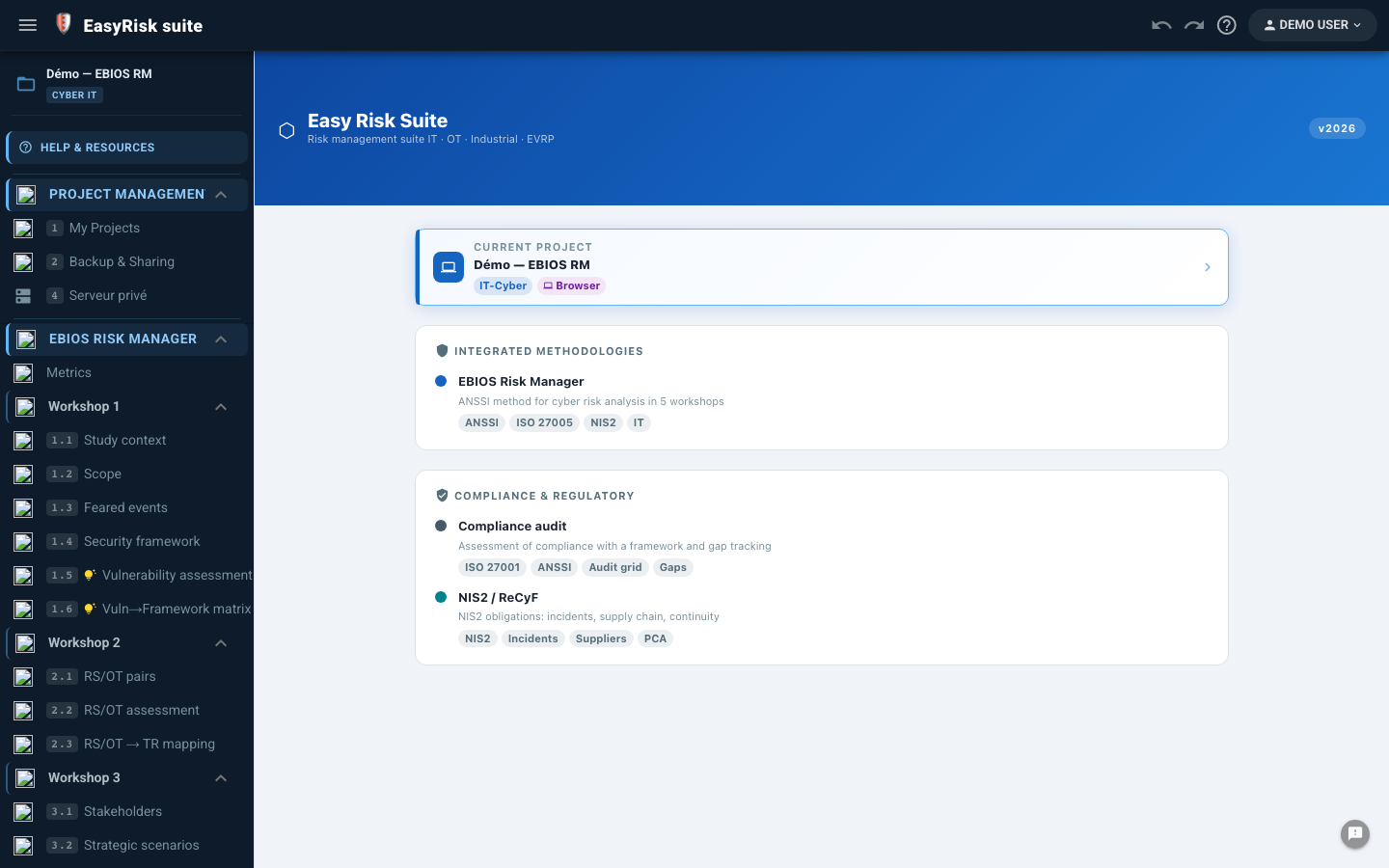Open the help question mark icon
The width and height of the screenshot is (1389, 868).
pos(1227,25)
